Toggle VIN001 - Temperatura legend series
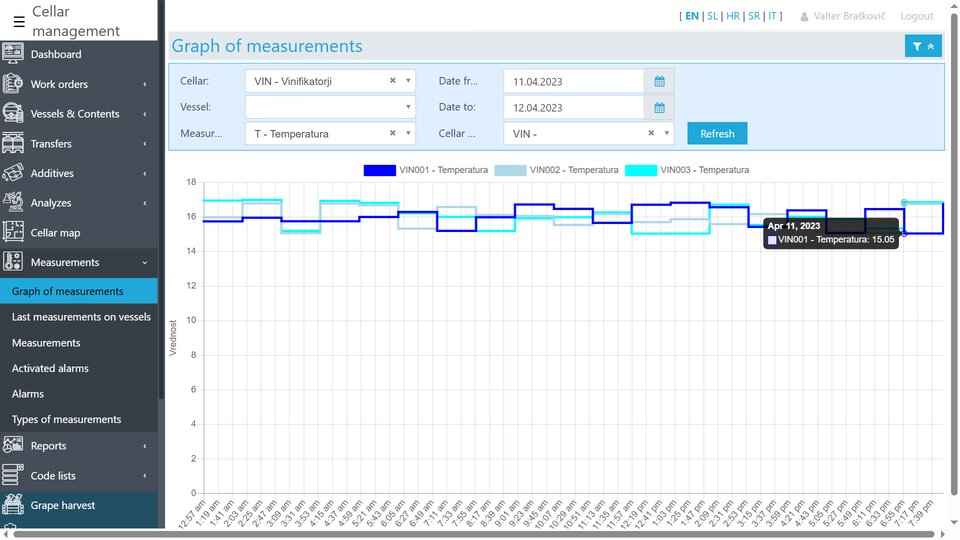Image resolution: width=960 pixels, height=540 pixels. (x=426, y=170)
